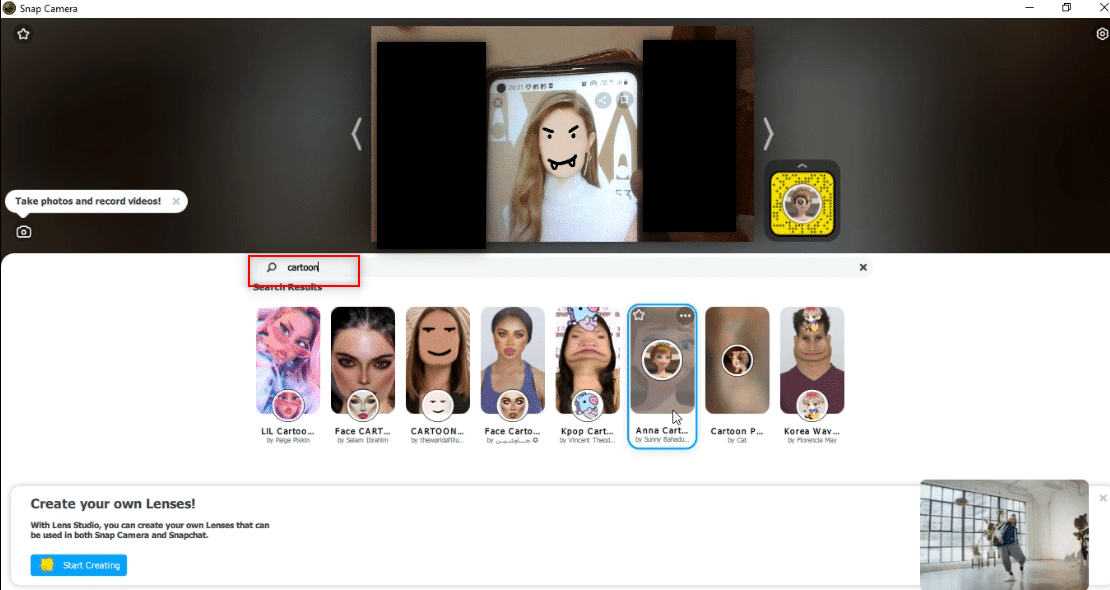Select the LIL Cartoo... lens thumbnail
Viewport: 1110px width, 590px height.
[288, 361]
